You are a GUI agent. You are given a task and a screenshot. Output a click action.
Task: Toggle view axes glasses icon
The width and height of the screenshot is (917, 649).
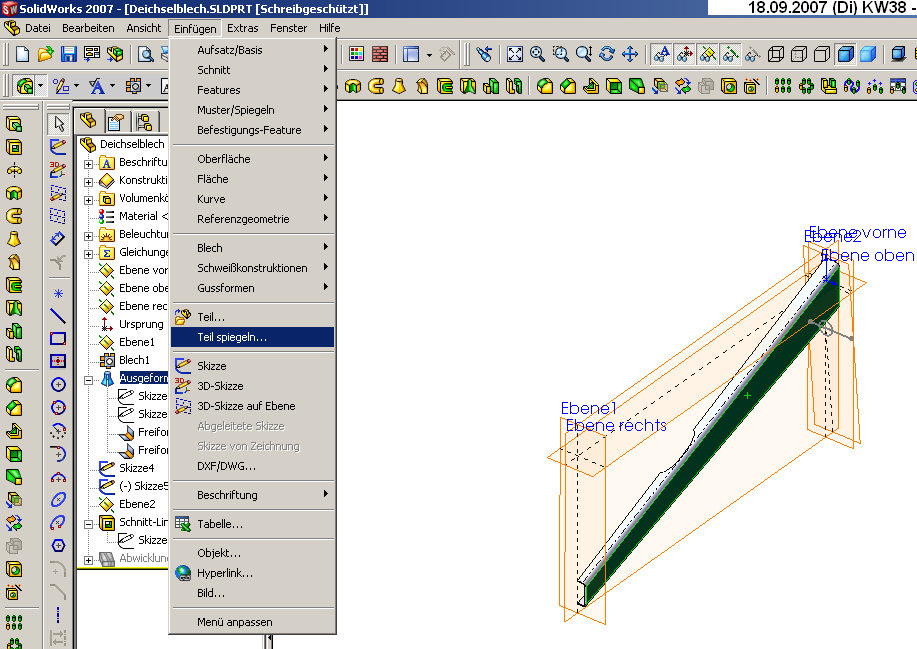click(x=730, y=54)
